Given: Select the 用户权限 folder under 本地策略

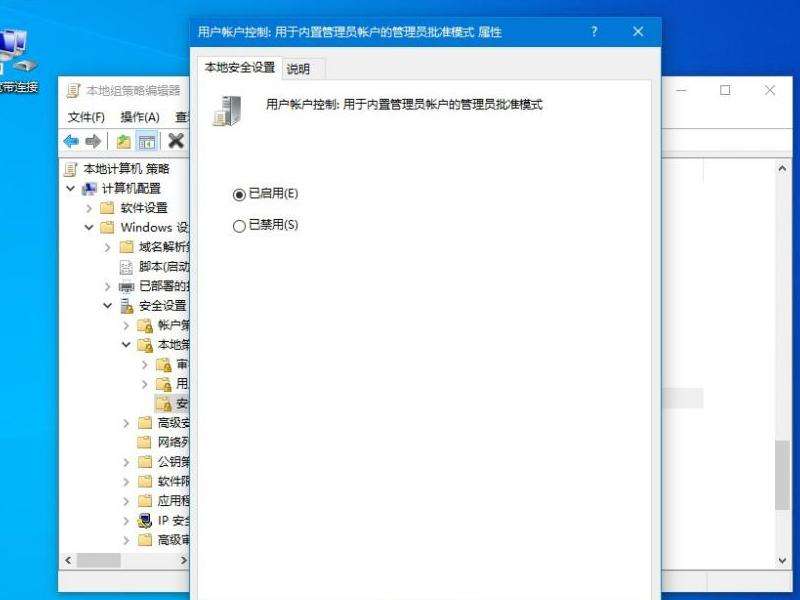Looking at the screenshot, I should (173, 384).
